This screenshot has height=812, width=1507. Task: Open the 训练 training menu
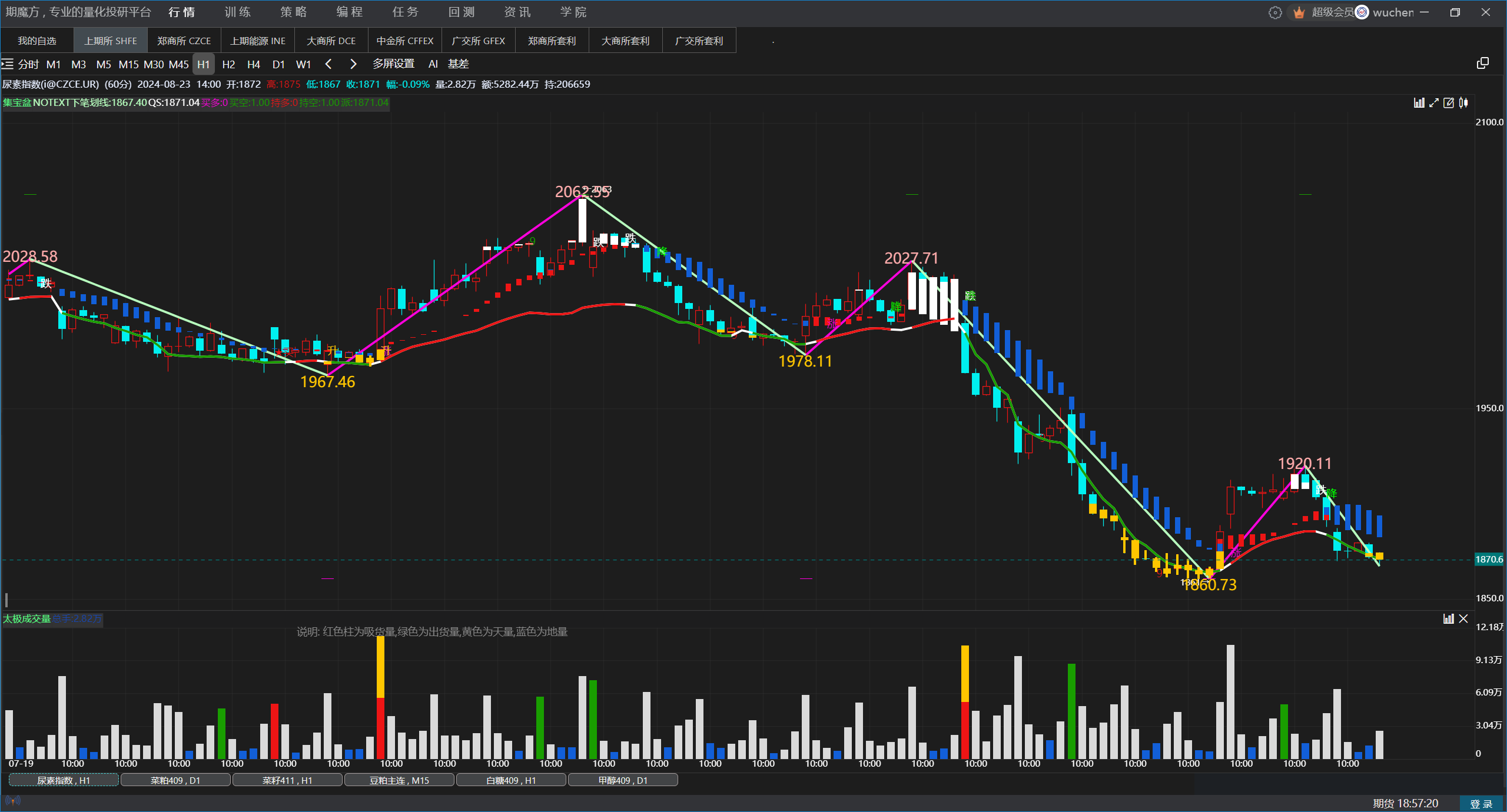(238, 12)
